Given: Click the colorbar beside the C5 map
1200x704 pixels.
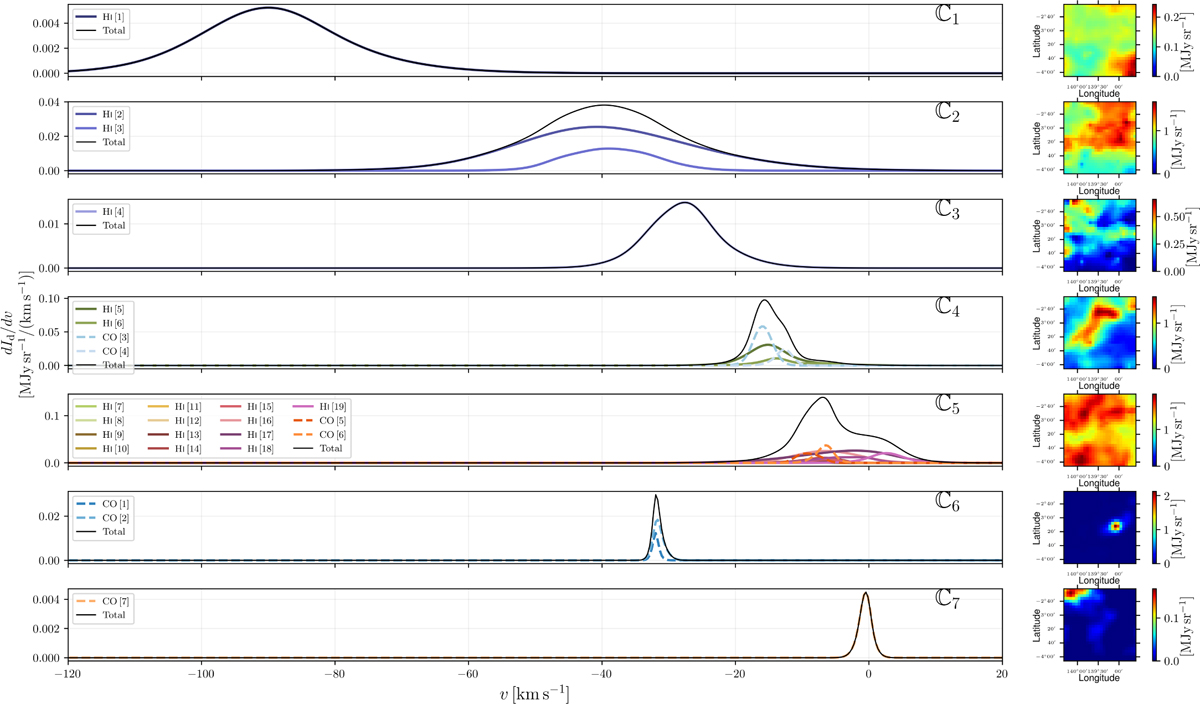Looking at the screenshot, I should [x=1153, y=431].
